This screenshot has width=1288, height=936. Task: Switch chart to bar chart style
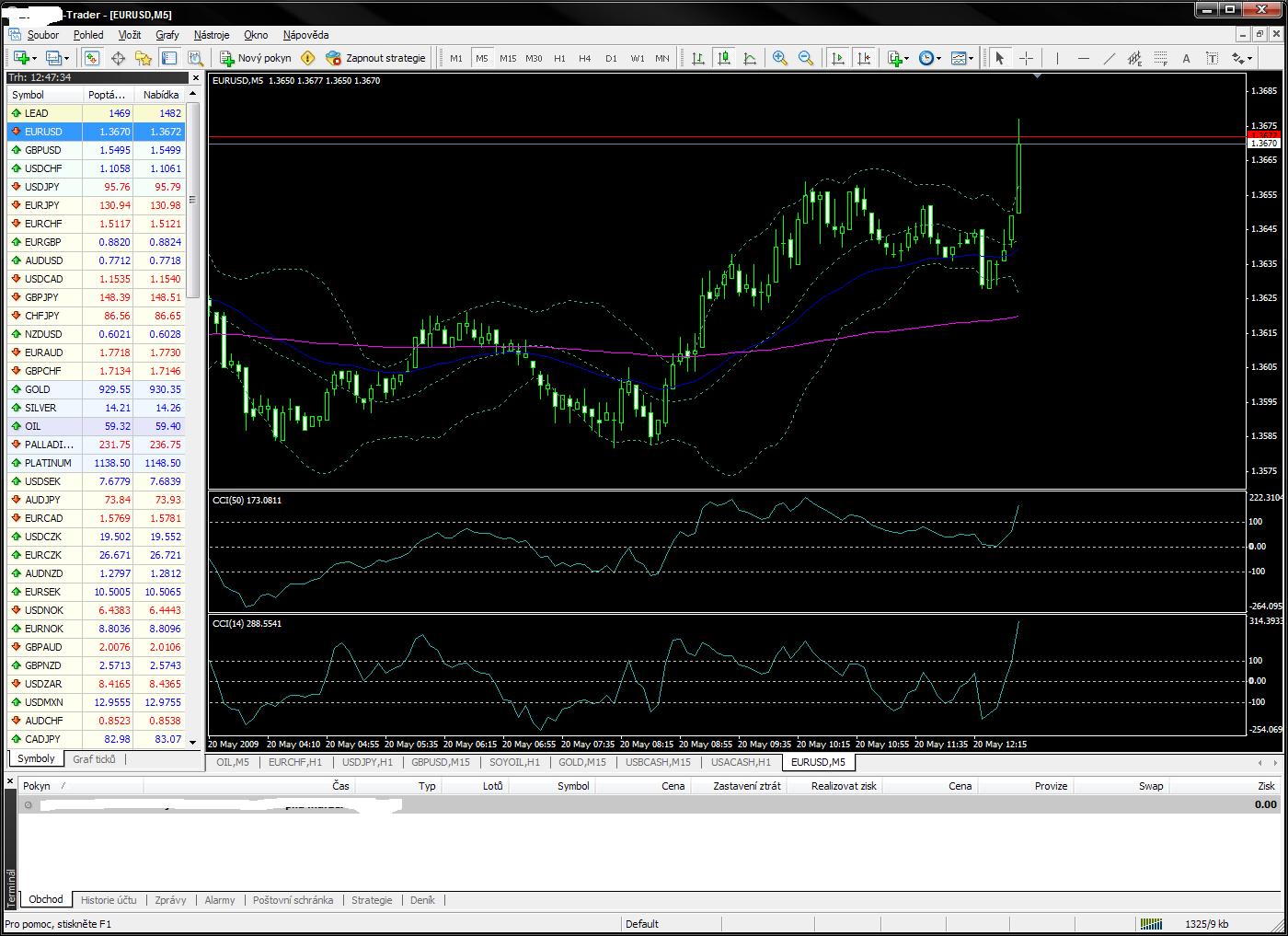click(x=698, y=58)
